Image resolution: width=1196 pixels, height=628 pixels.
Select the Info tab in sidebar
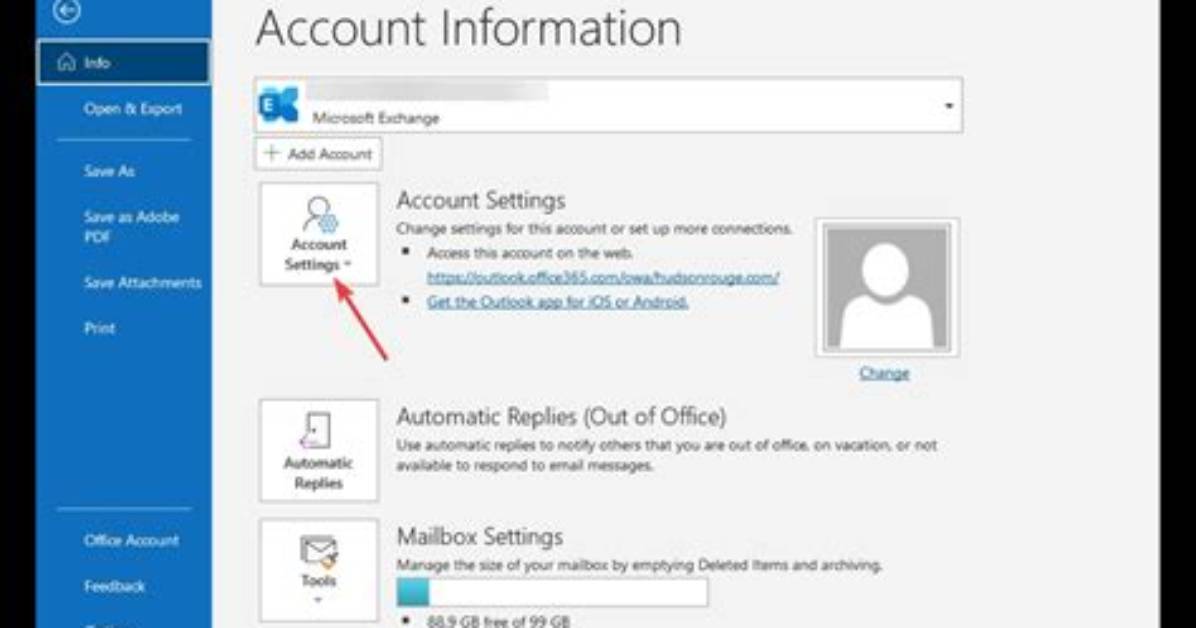coord(124,63)
